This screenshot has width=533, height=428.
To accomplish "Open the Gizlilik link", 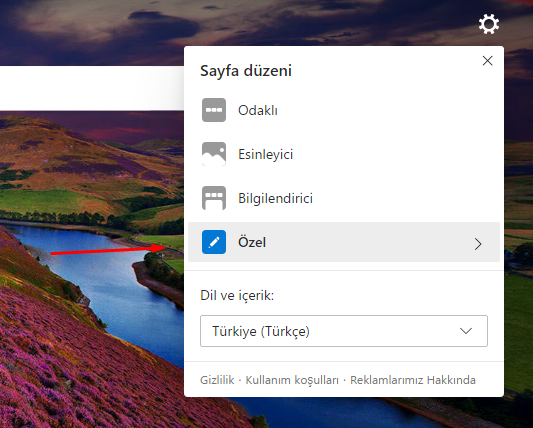I will coord(217,380).
